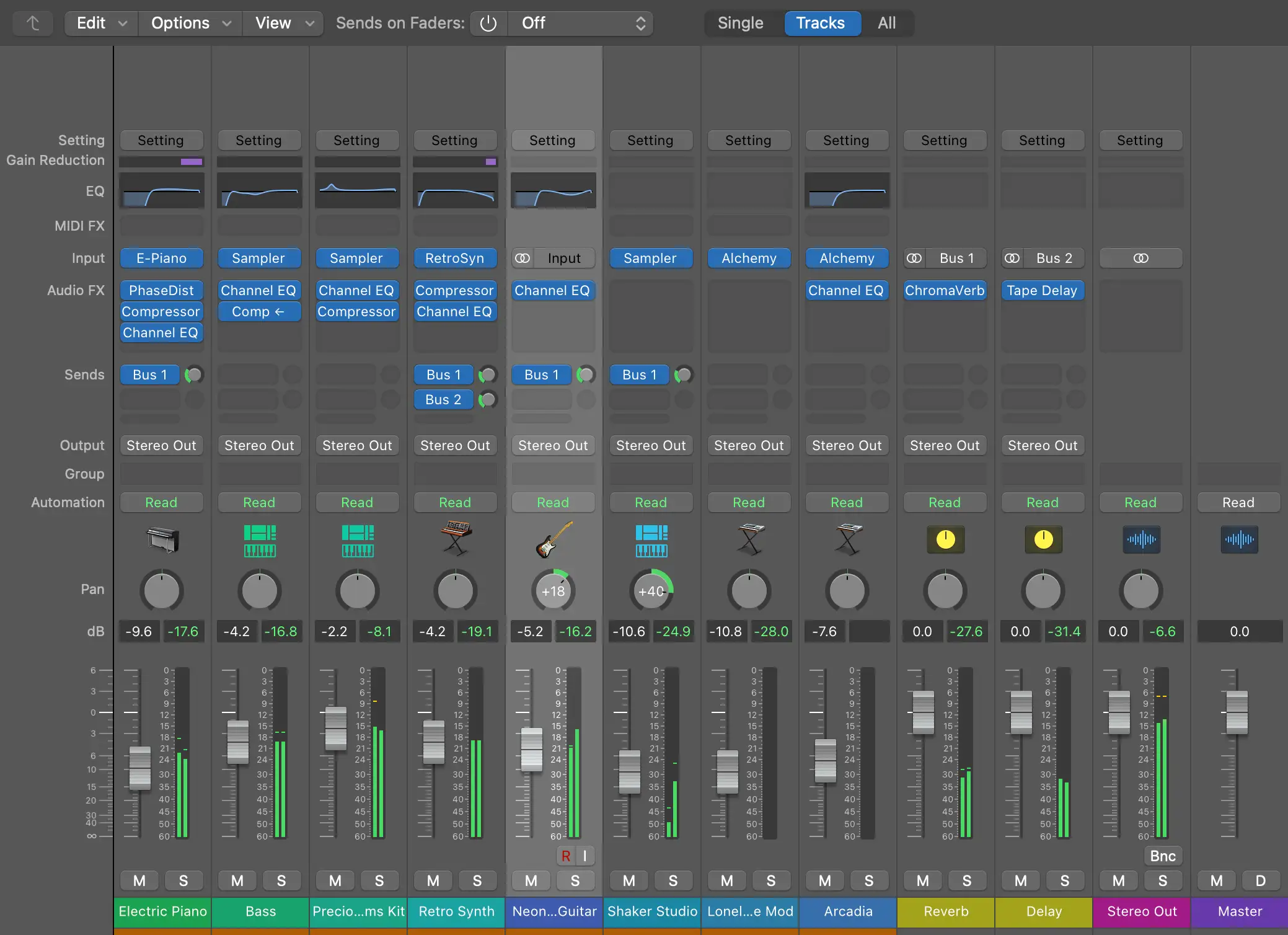Click the Stereo Out waveform icon

pos(1141,539)
